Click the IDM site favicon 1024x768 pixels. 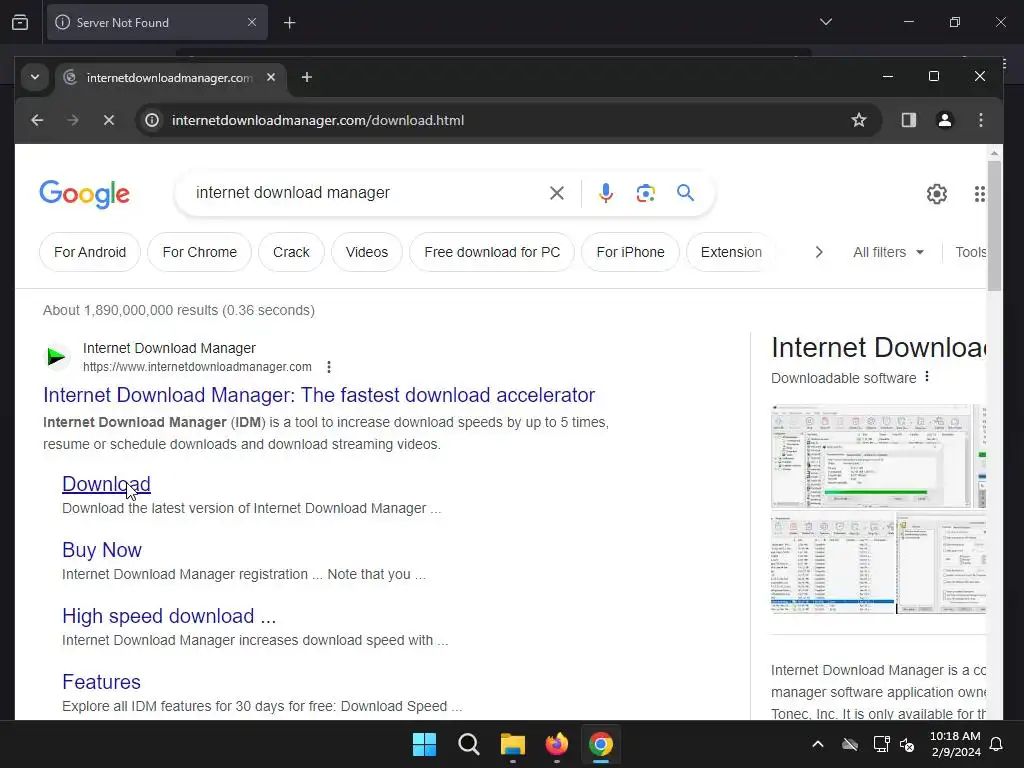(56, 357)
